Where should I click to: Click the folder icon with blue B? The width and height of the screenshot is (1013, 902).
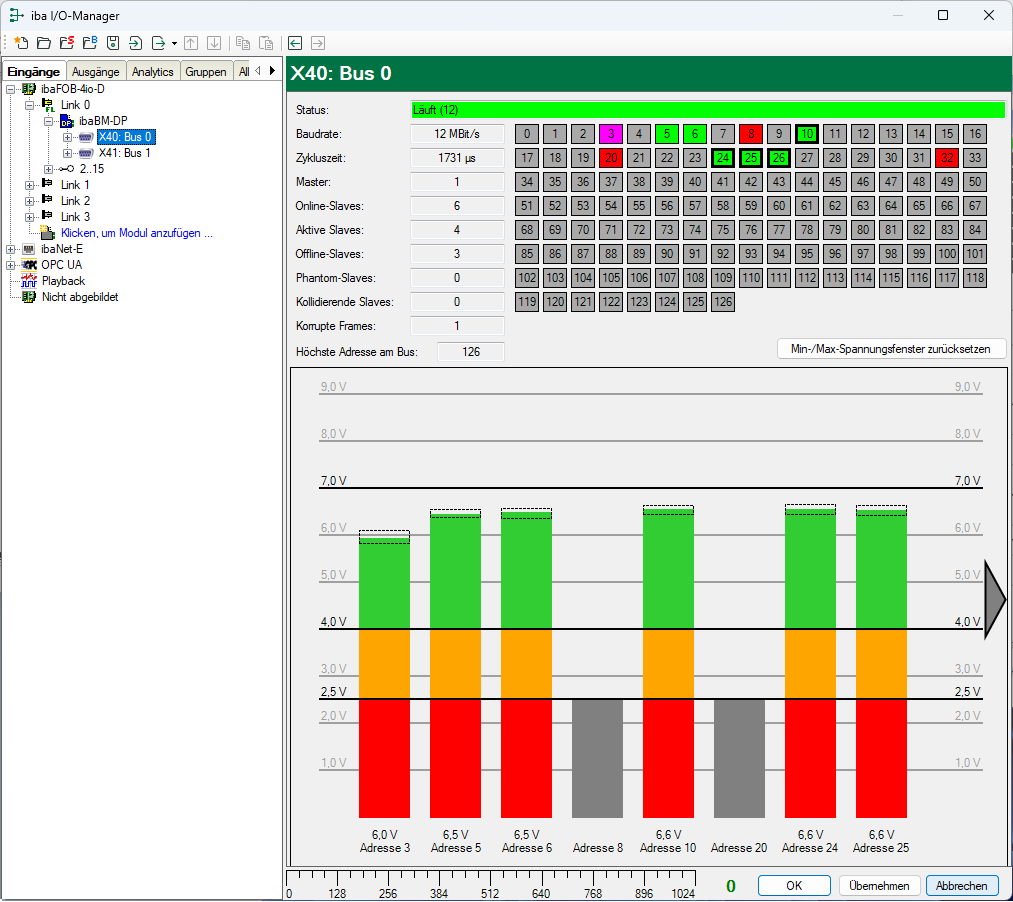pos(90,43)
